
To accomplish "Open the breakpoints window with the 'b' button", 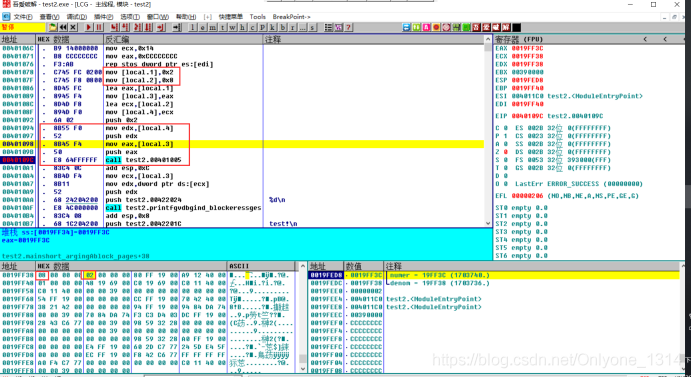I will tap(282, 27).
